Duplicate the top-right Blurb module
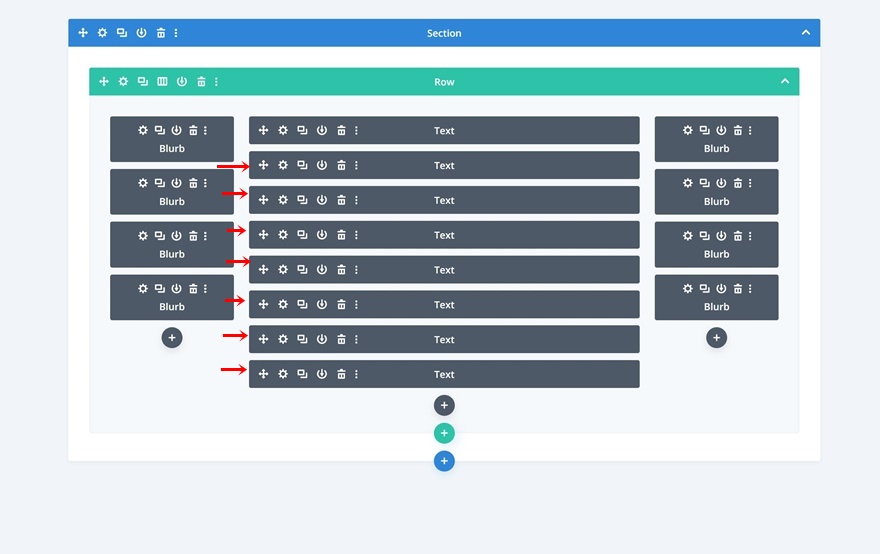Viewport: 880px width, 554px height. tap(704, 130)
